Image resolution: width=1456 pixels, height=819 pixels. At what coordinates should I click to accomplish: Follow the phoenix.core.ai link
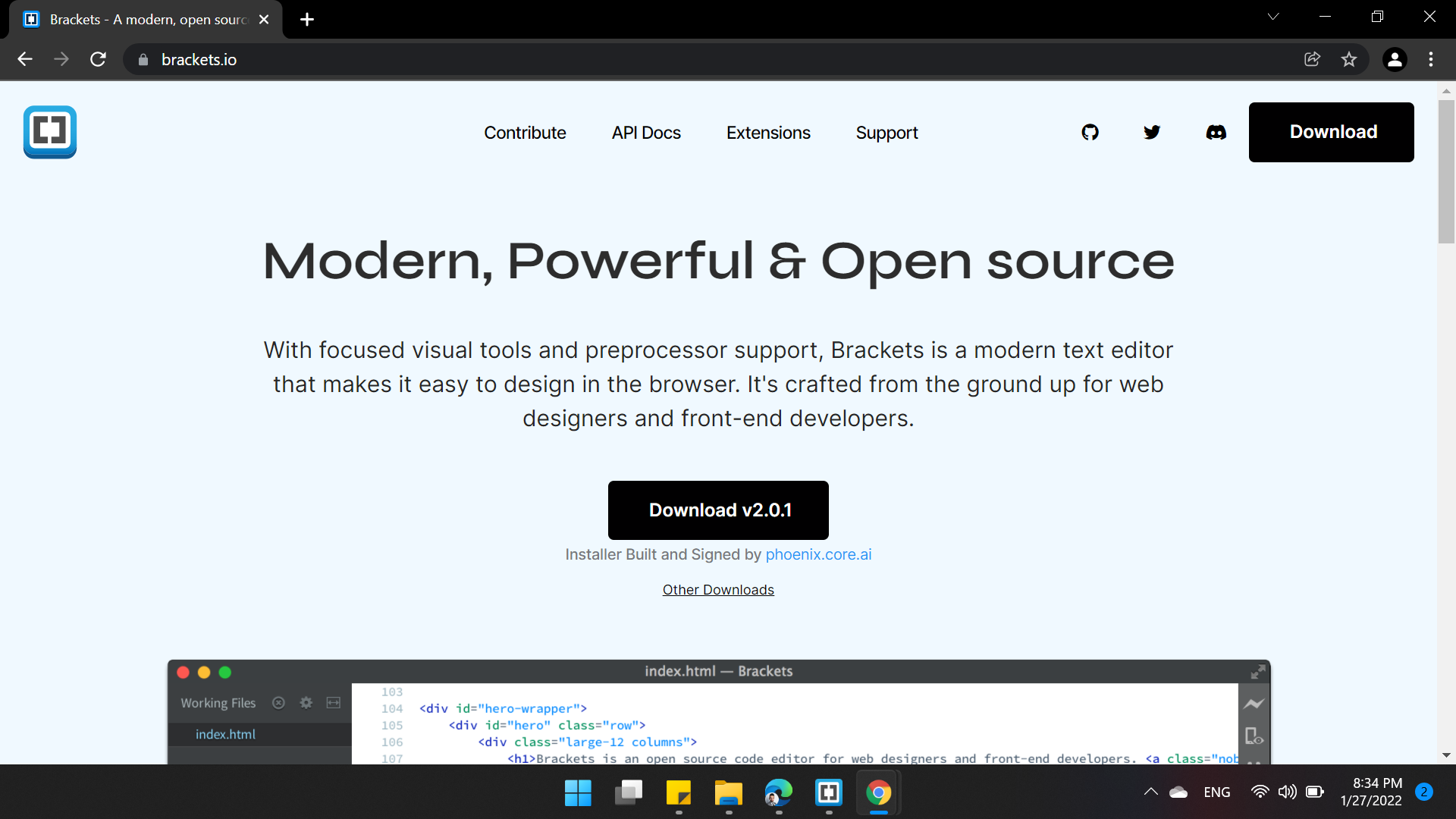818,554
